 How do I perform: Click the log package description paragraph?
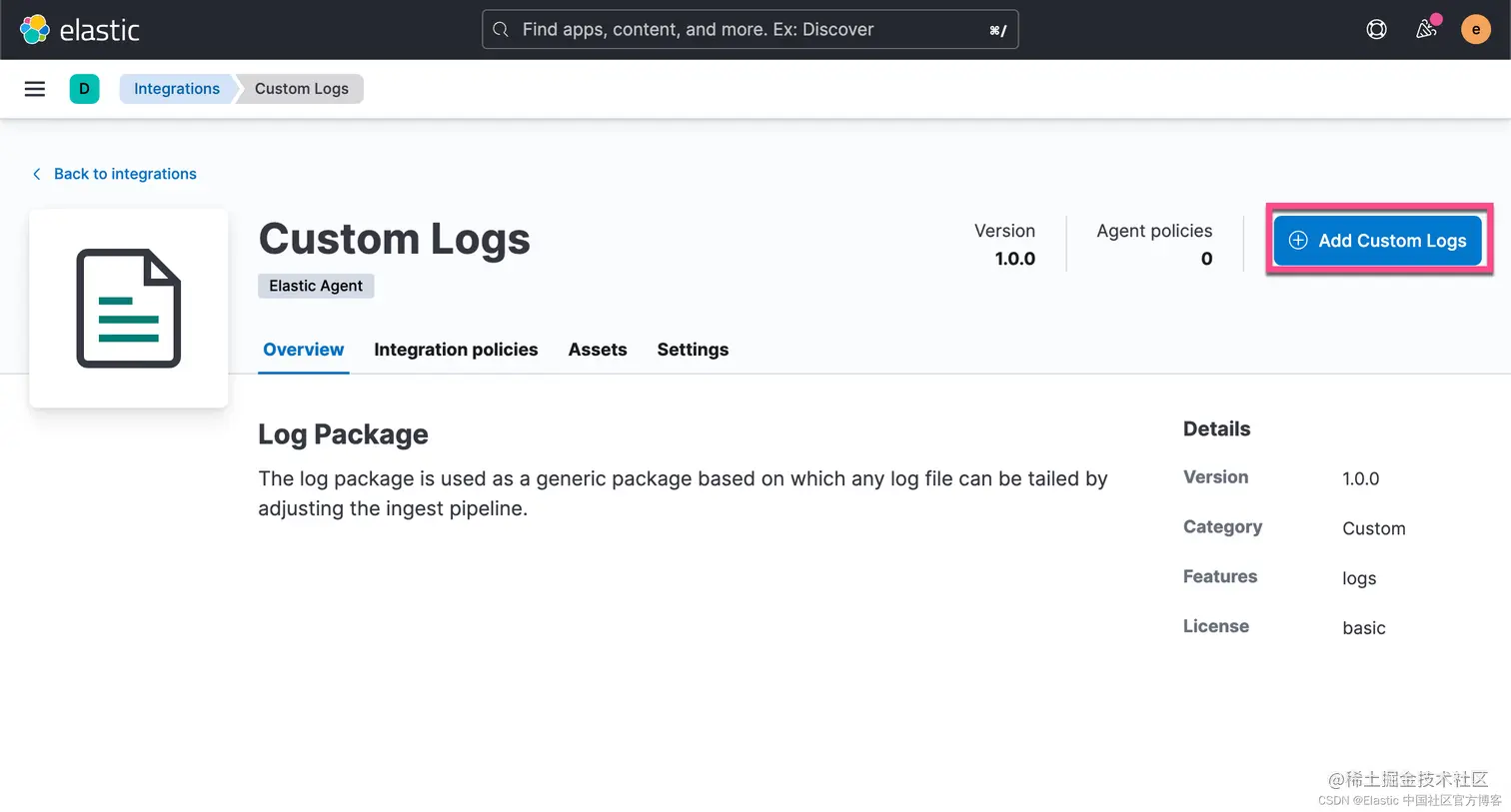point(683,493)
